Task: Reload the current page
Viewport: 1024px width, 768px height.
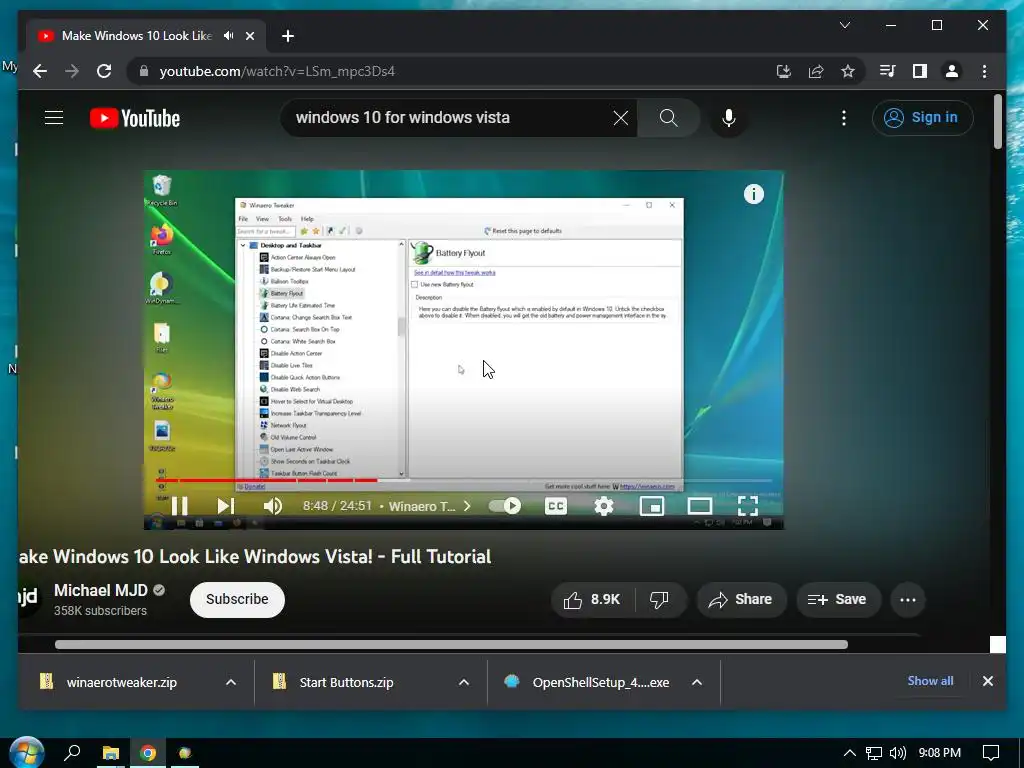Action: point(104,71)
